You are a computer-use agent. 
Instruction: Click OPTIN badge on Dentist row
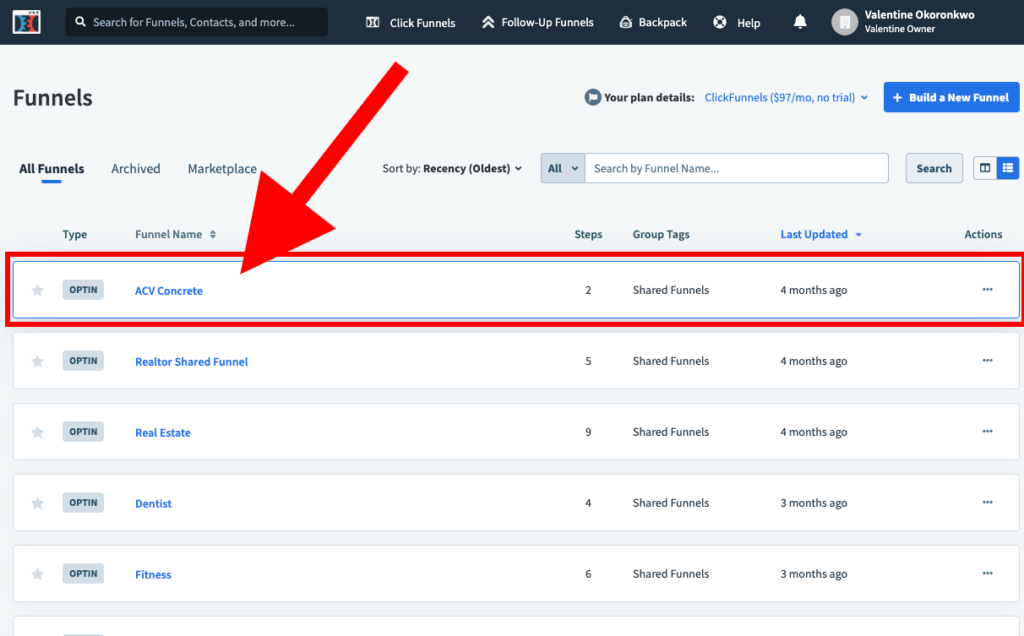tap(83, 502)
